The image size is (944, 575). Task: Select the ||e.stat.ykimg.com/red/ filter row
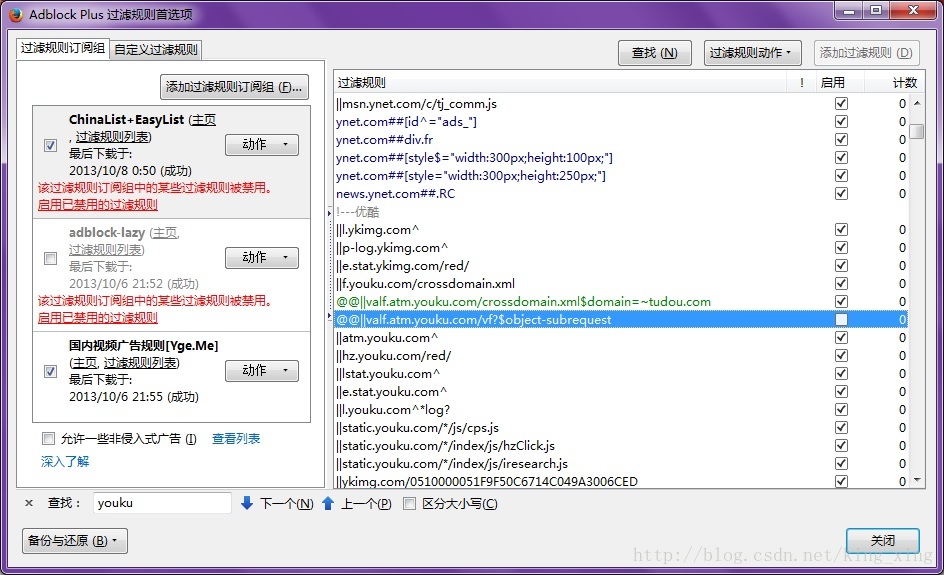620,266
